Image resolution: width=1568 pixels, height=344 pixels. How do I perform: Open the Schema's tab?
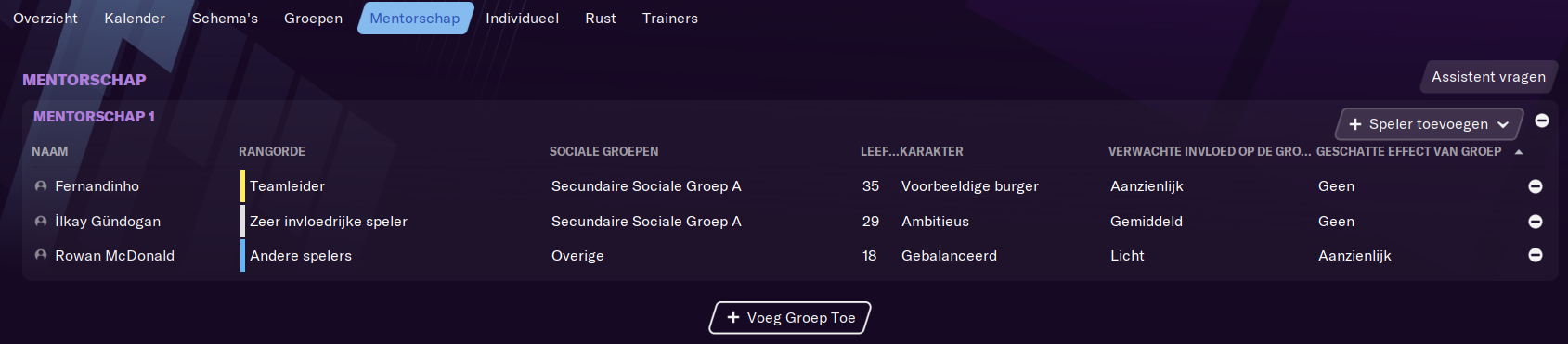pyautogui.click(x=225, y=19)
